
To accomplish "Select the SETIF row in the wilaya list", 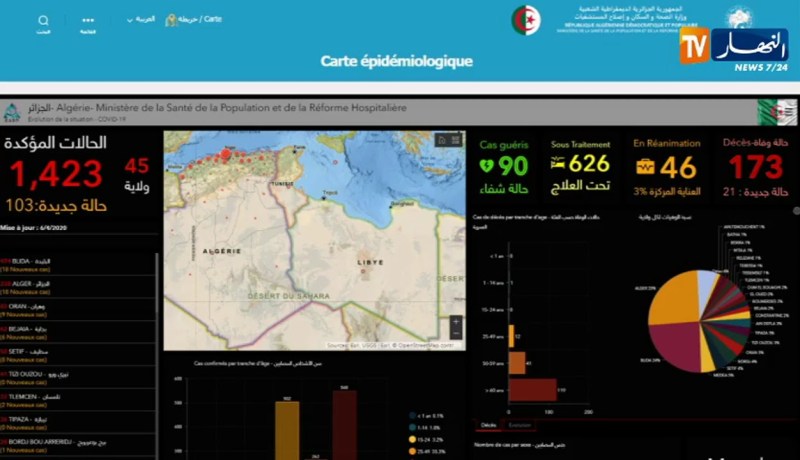I will click(x=78, y=355).
